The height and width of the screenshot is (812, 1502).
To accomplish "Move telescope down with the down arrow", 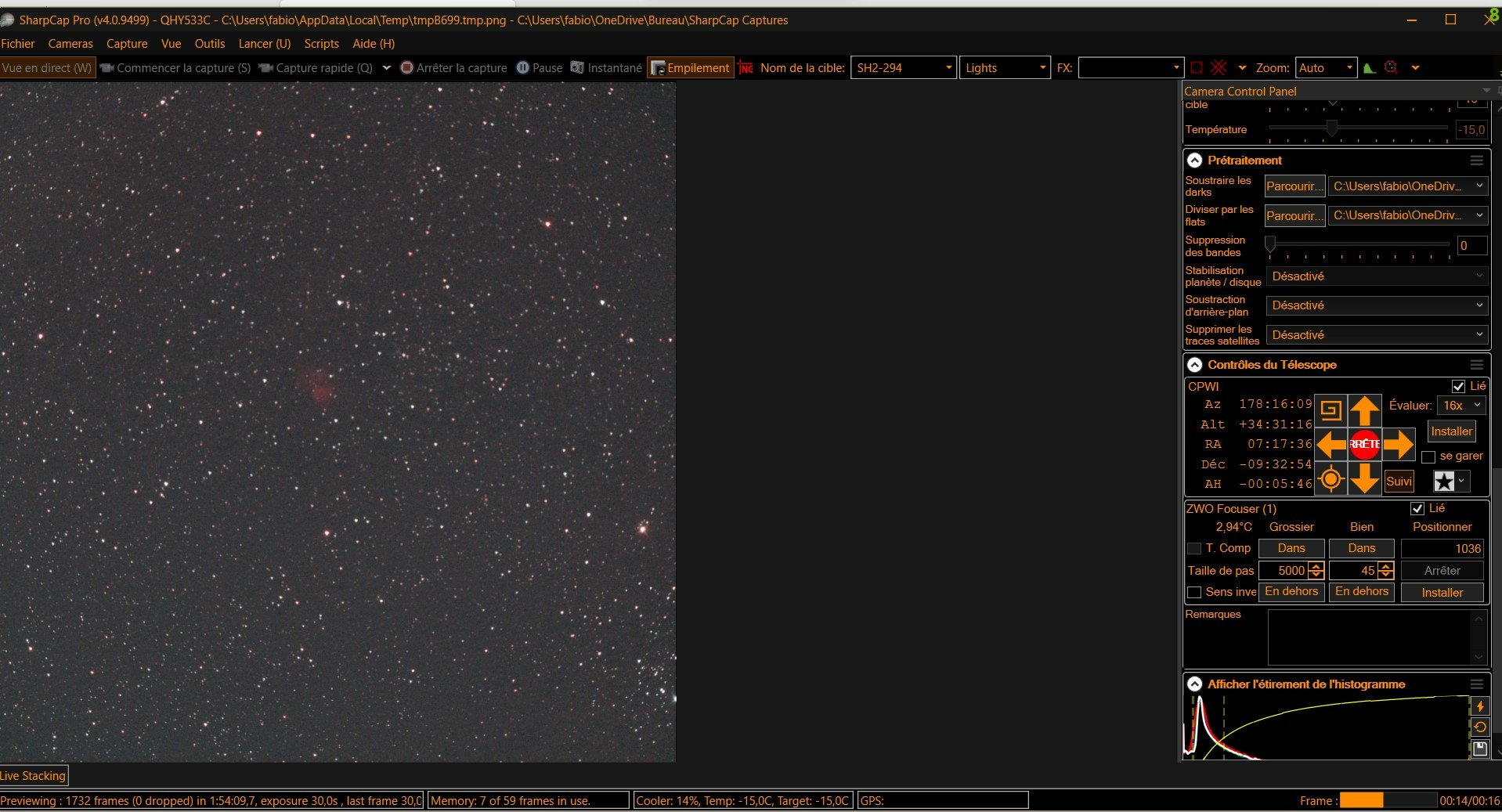I will click(x=1364, y=478).
